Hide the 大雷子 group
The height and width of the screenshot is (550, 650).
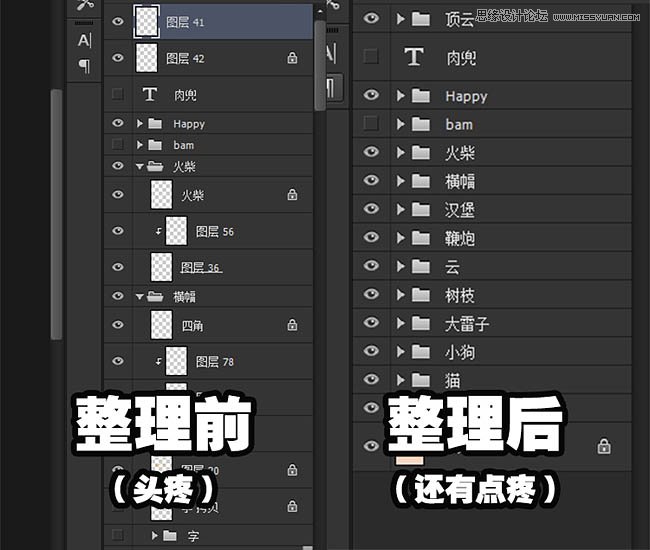(371, 322)
